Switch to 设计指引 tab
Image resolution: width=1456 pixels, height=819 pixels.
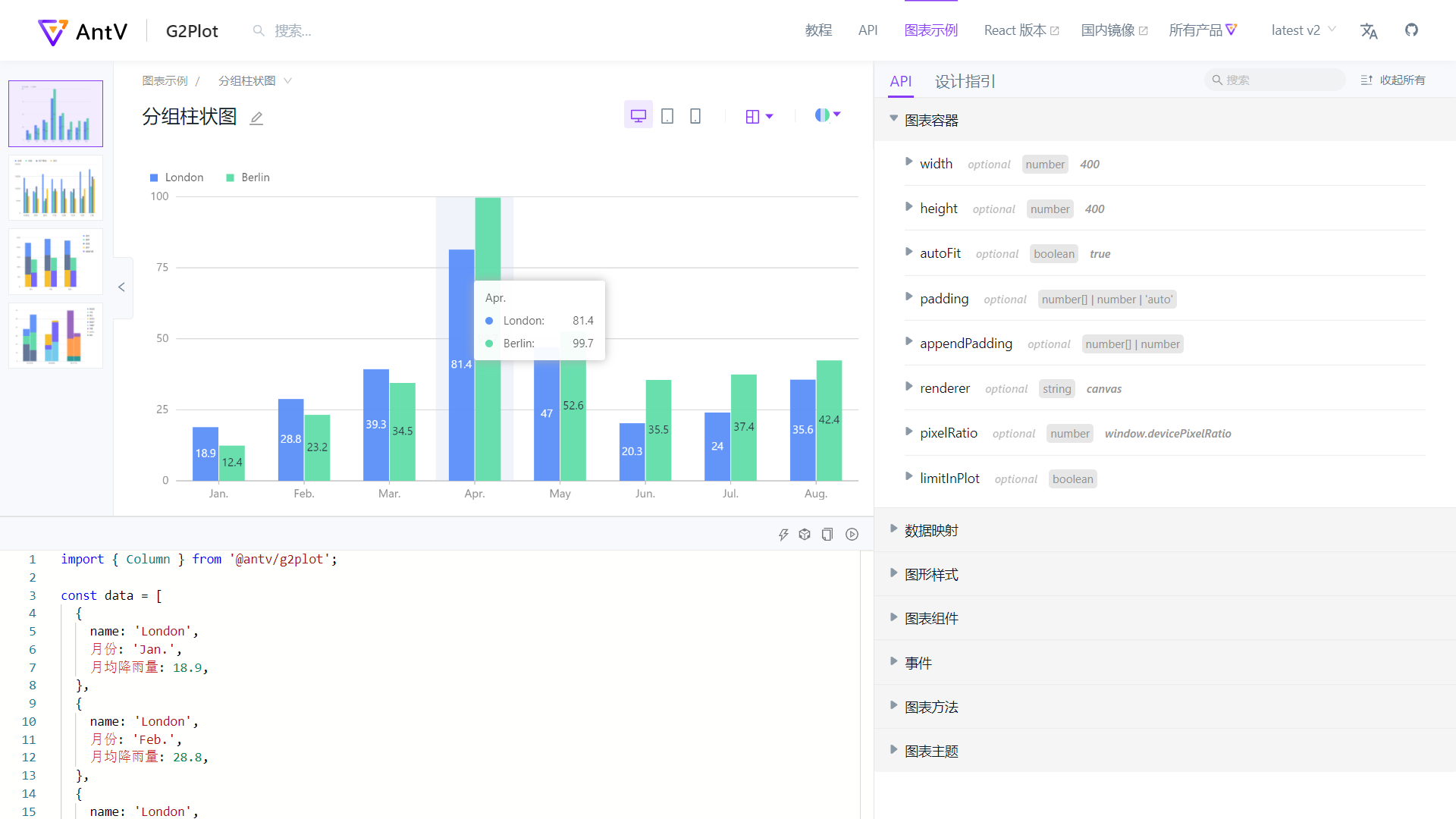pos(965,81)
